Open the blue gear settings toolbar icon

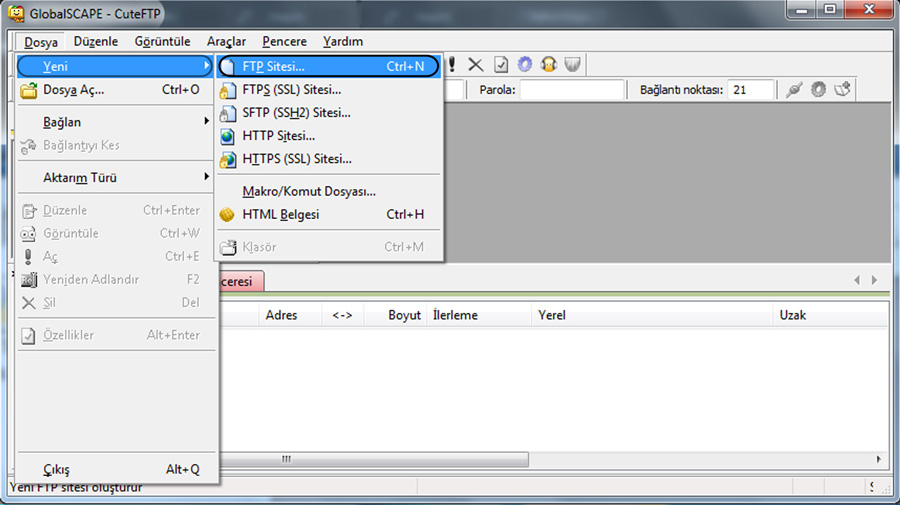(x=525, y=64)
